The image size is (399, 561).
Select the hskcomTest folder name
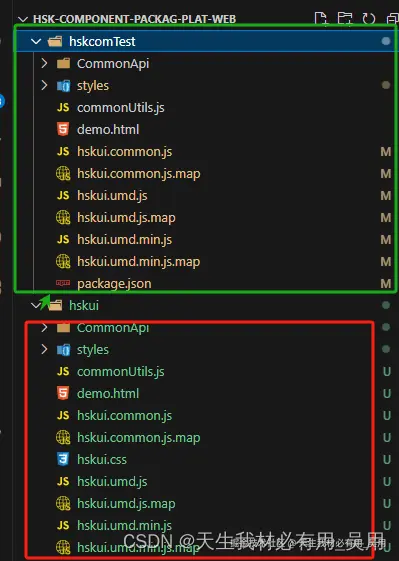(102, 42)
